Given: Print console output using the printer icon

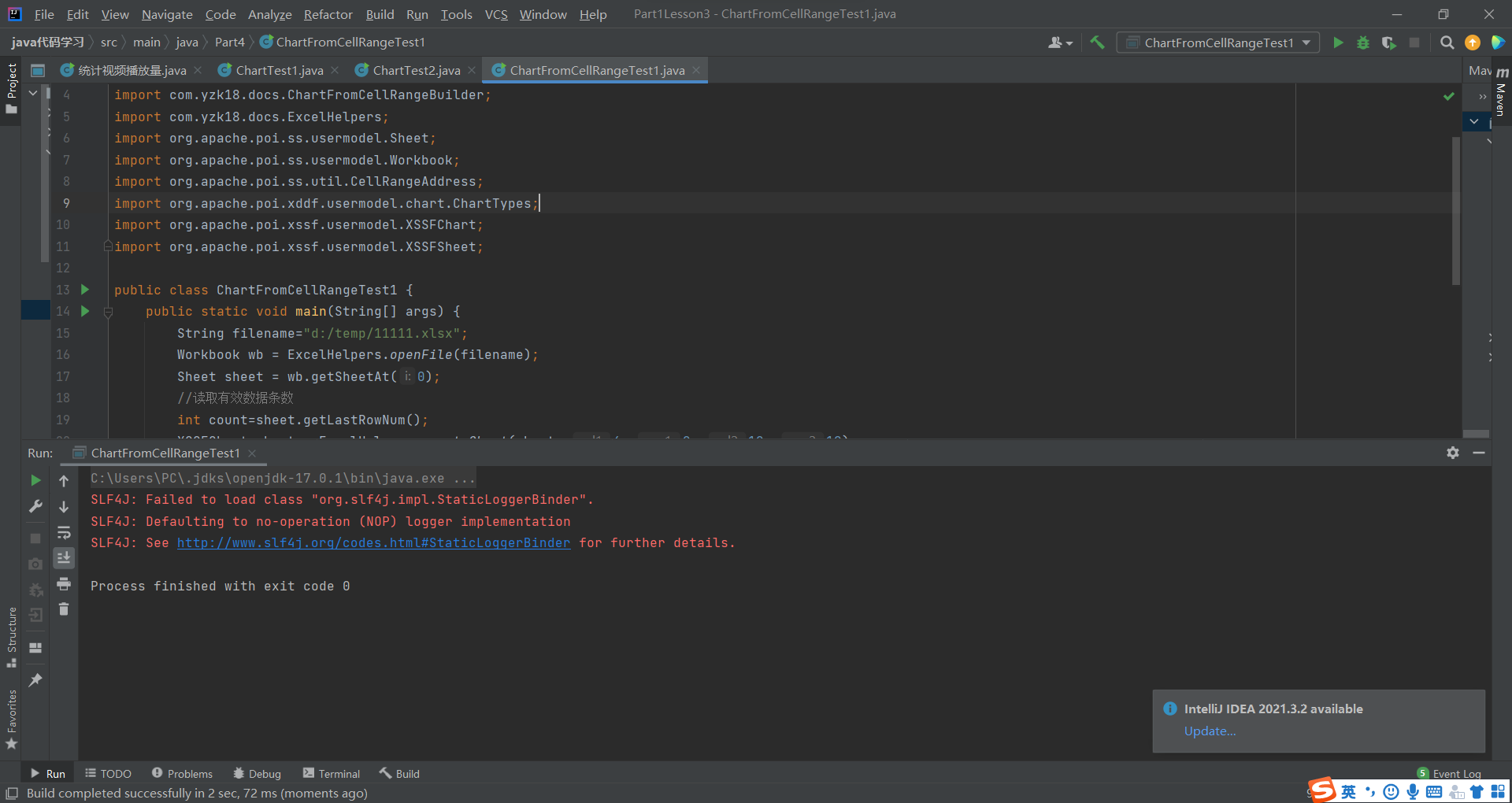Looking at the screenshot, I should click(64, 583).
